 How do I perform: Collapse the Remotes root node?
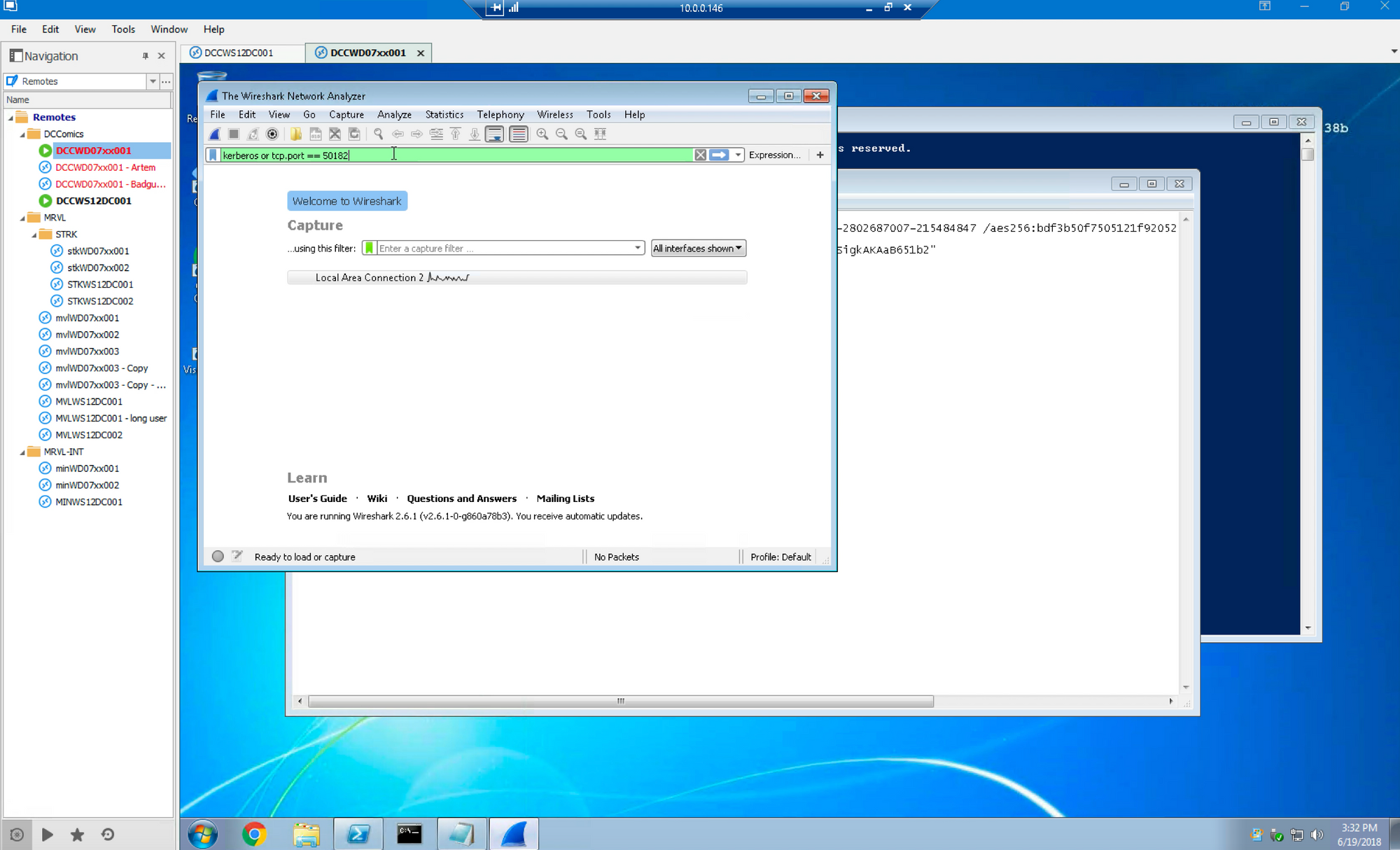[10, 117]
